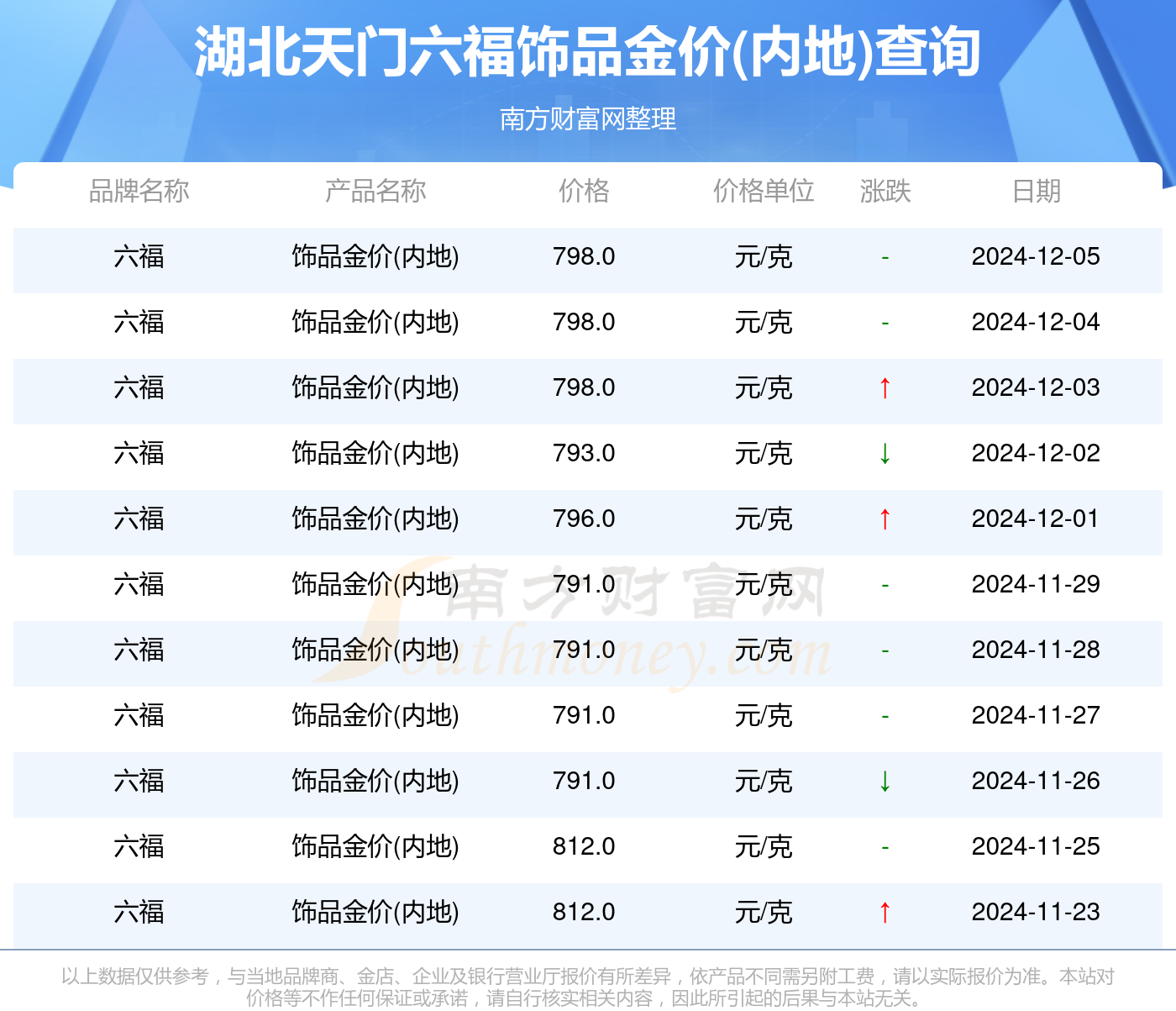This screenshot has height=1011, width=1176.
Task: Click the 品牌名称 column header
Action: [x=139, y=192]
